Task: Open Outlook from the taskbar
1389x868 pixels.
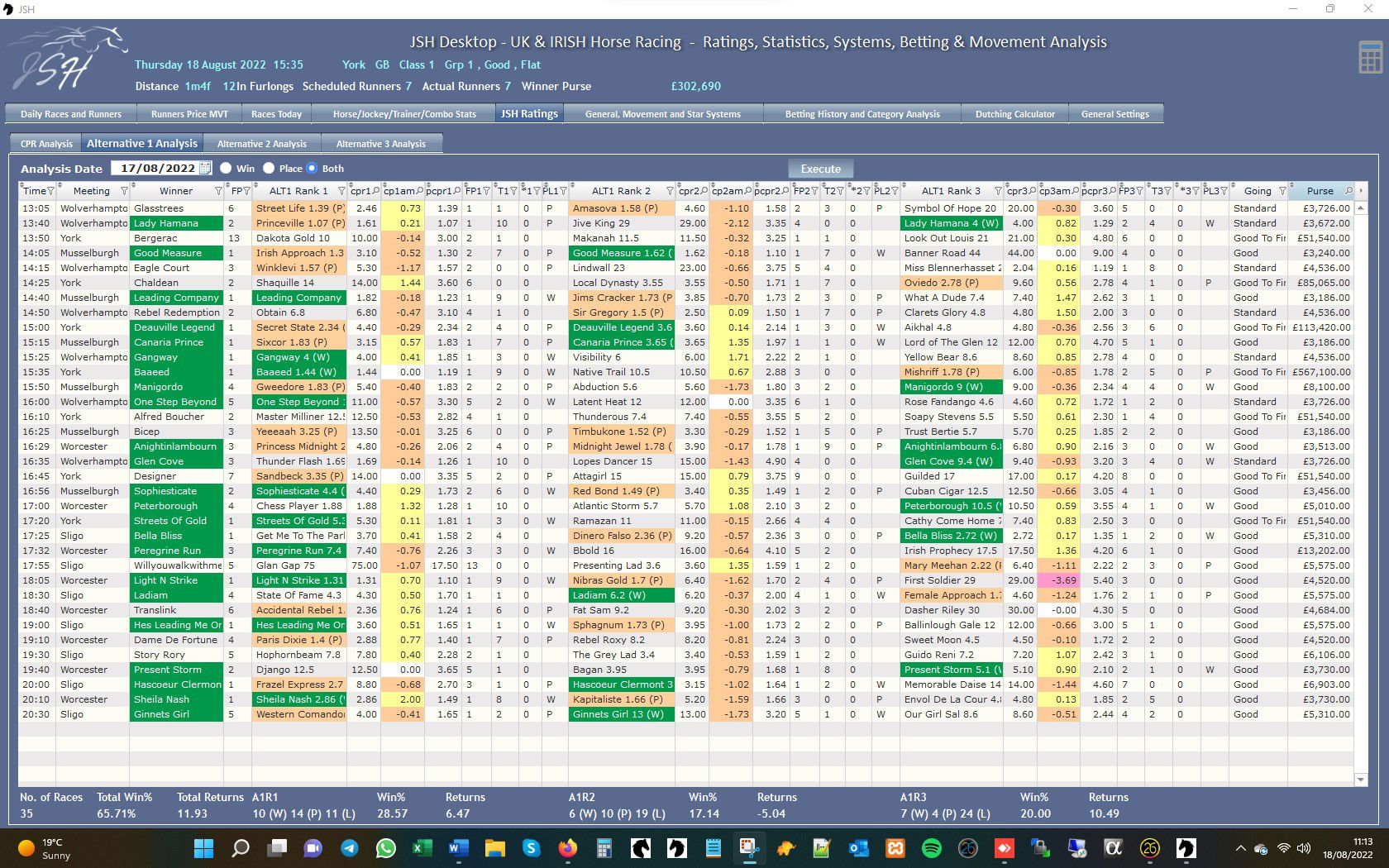Action: 858,848
